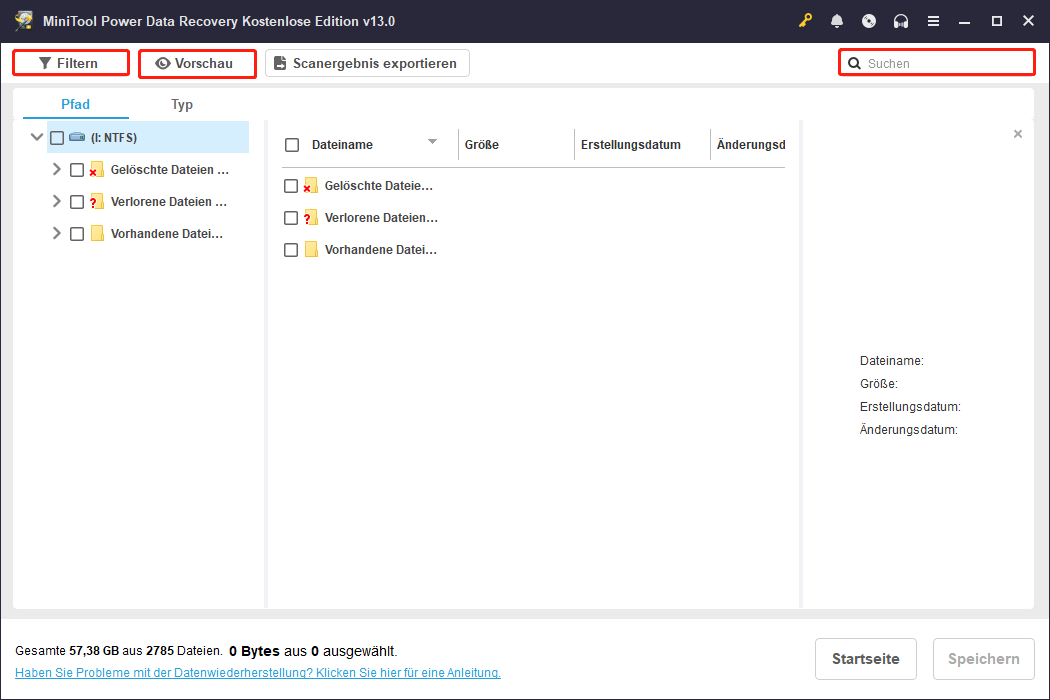Click the search magnifier icon
Screen dimensions: 1050x700
pos(854,63)
